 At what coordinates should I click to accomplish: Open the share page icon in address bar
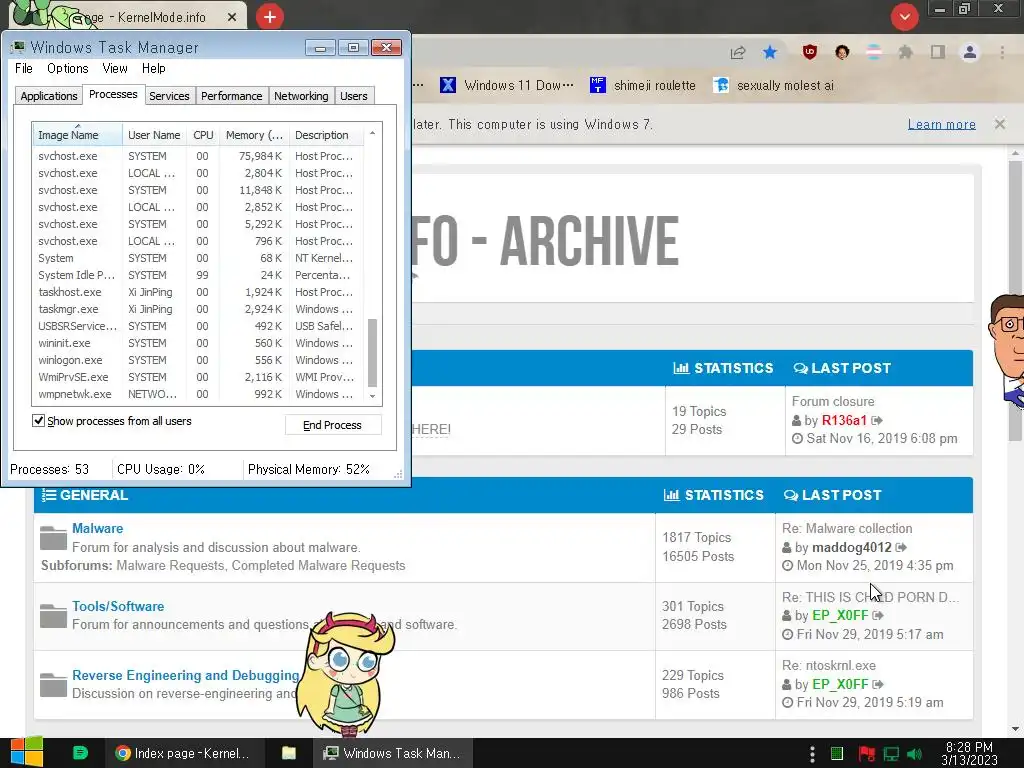click(x=738, y=52)
